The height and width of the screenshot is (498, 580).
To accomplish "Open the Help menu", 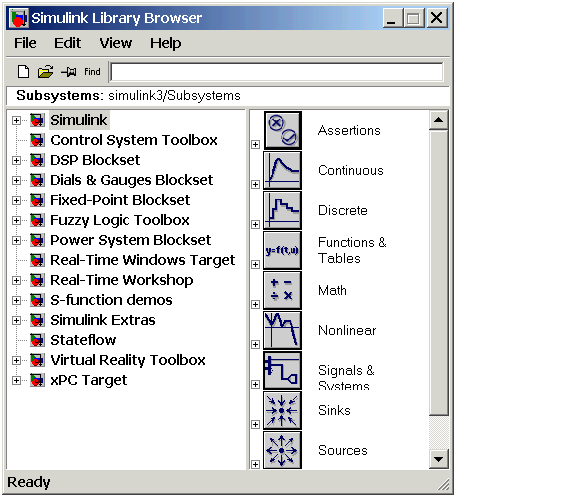I will pos(165,43).
